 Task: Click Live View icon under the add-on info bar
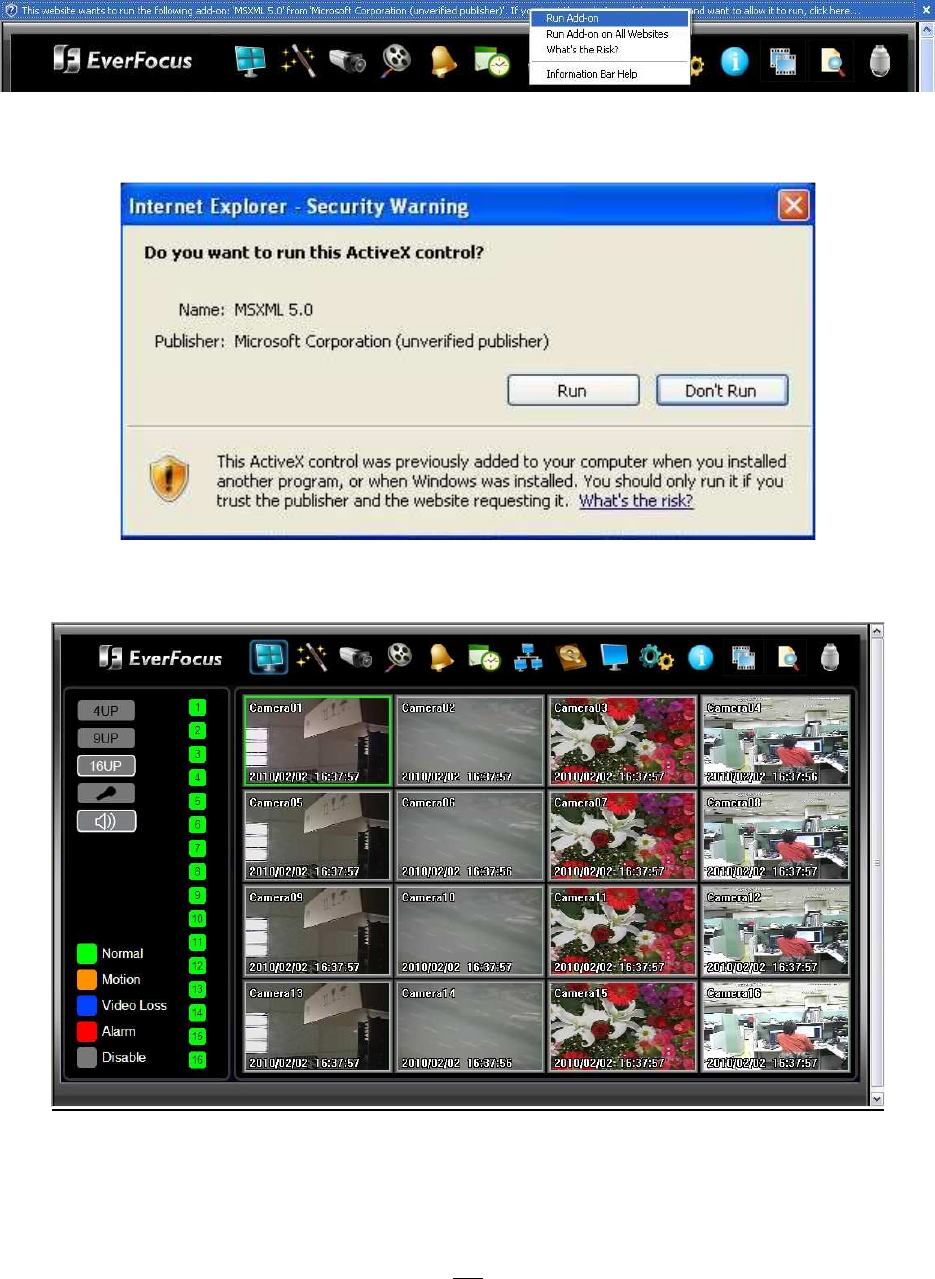(x=250, y=62)
